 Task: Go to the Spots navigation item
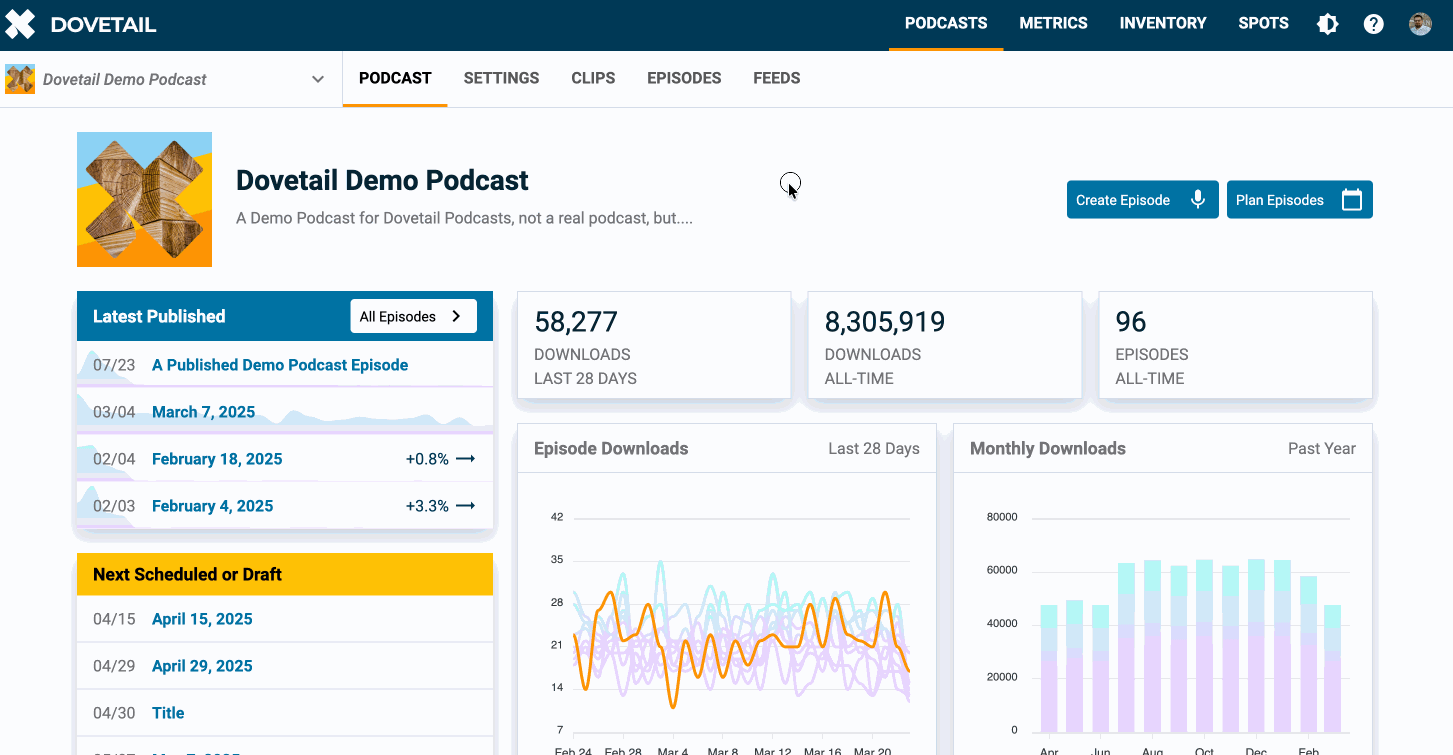(1263, 23)
